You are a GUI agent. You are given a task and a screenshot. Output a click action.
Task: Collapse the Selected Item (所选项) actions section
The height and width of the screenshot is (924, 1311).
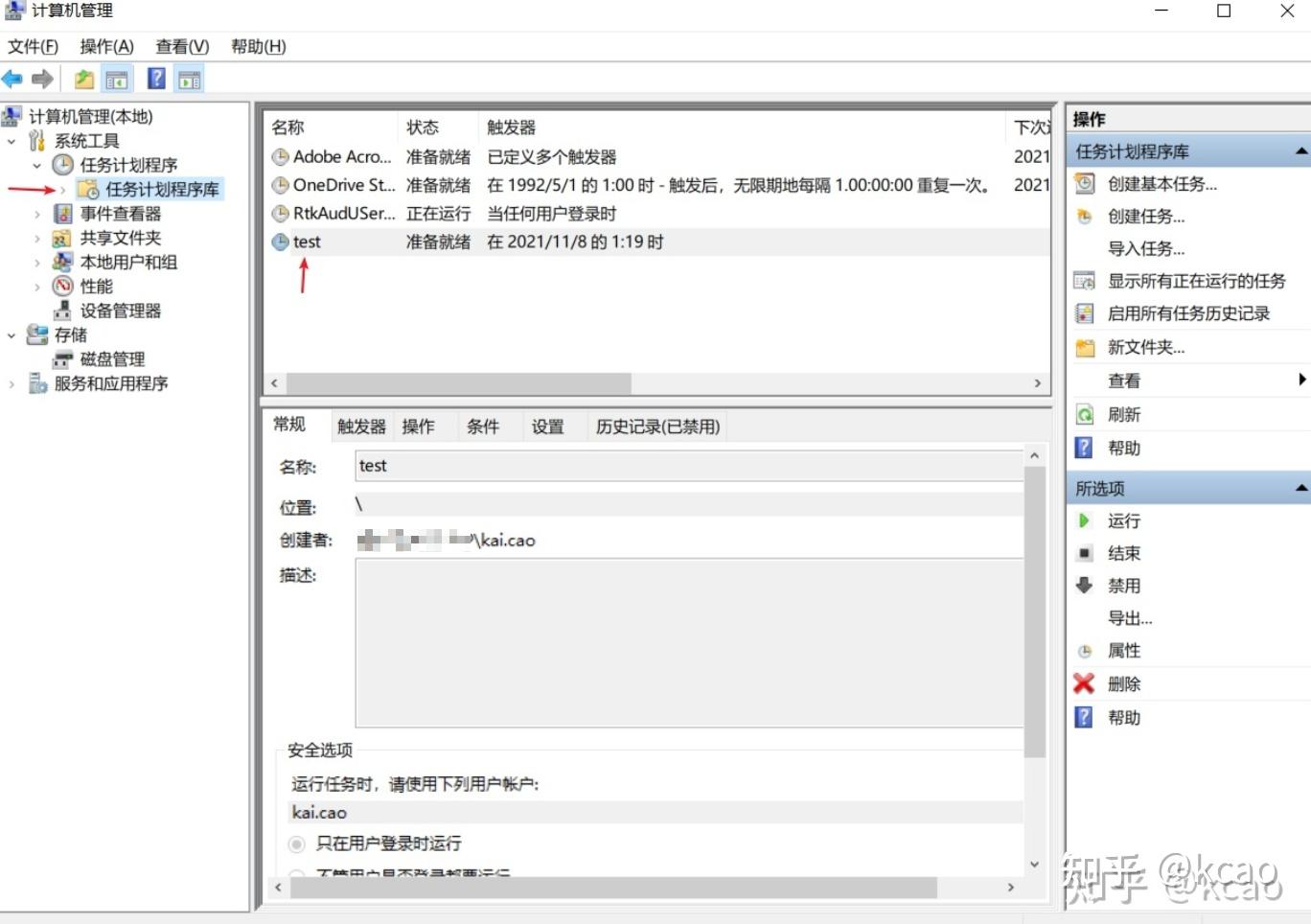click(x=1301, y=488)
